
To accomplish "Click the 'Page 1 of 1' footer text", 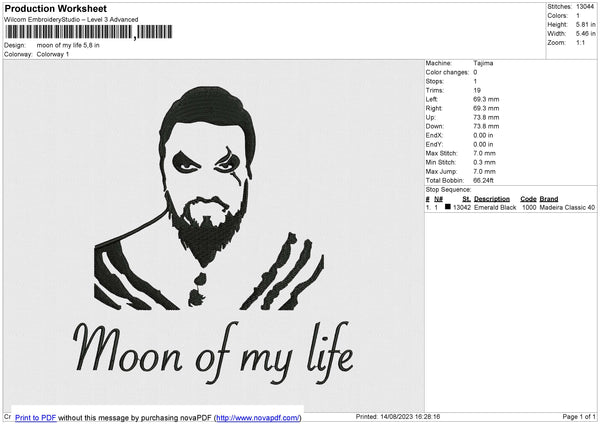I will point(579,417).
